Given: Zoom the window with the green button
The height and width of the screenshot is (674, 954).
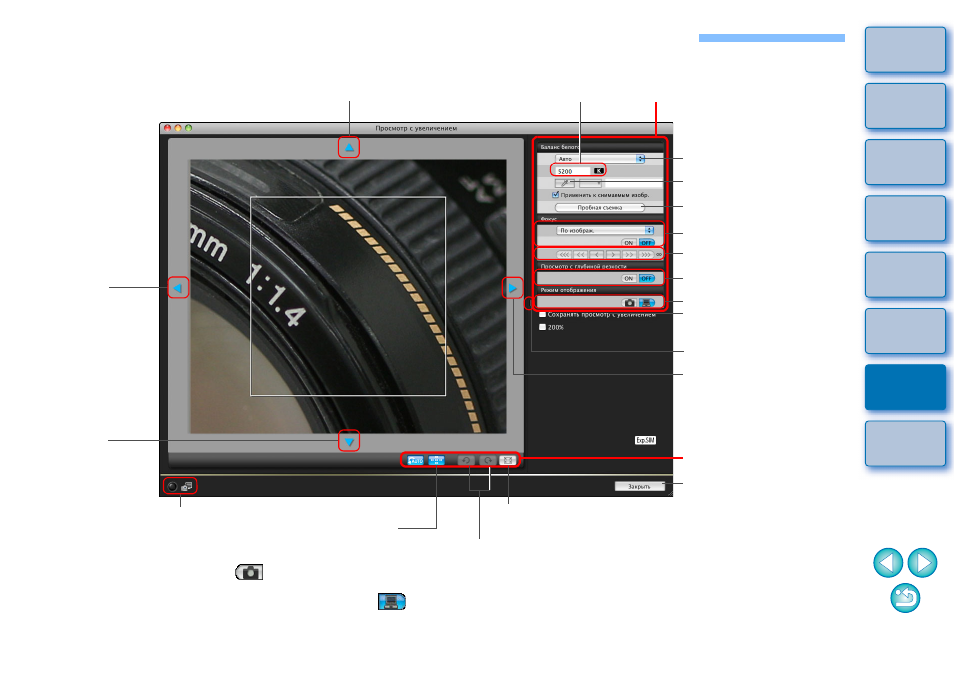Looking at the screenshot, I should pyautogui.click(x=189, y=128).
